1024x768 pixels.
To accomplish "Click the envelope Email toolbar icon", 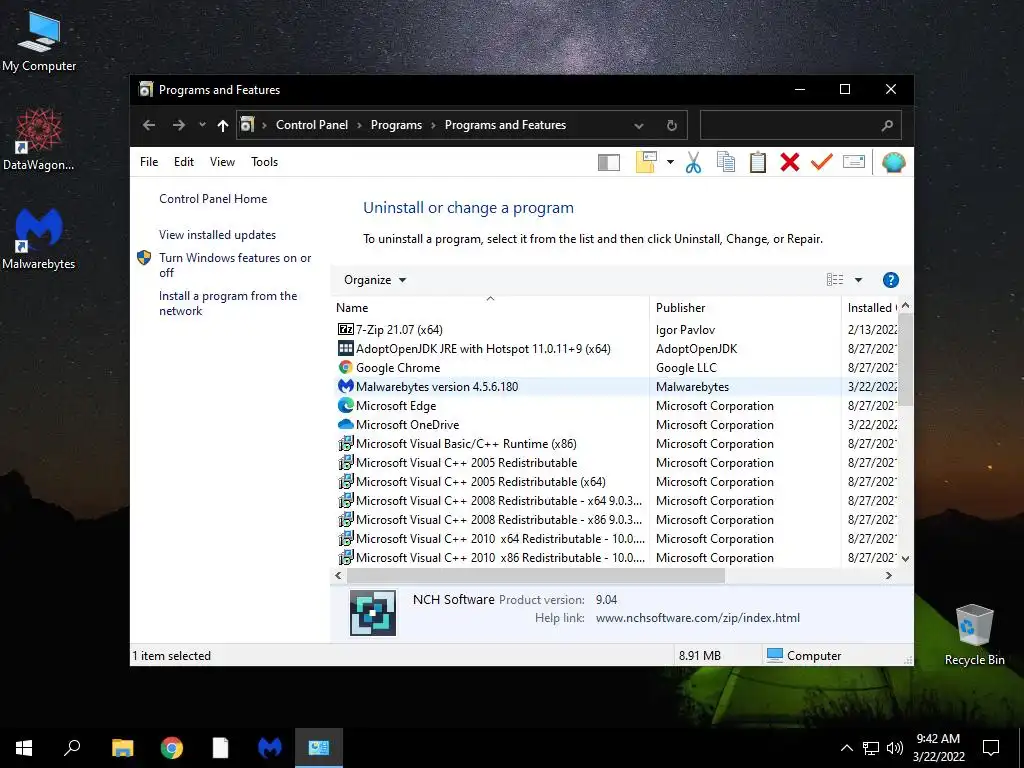I will [854, 161].
